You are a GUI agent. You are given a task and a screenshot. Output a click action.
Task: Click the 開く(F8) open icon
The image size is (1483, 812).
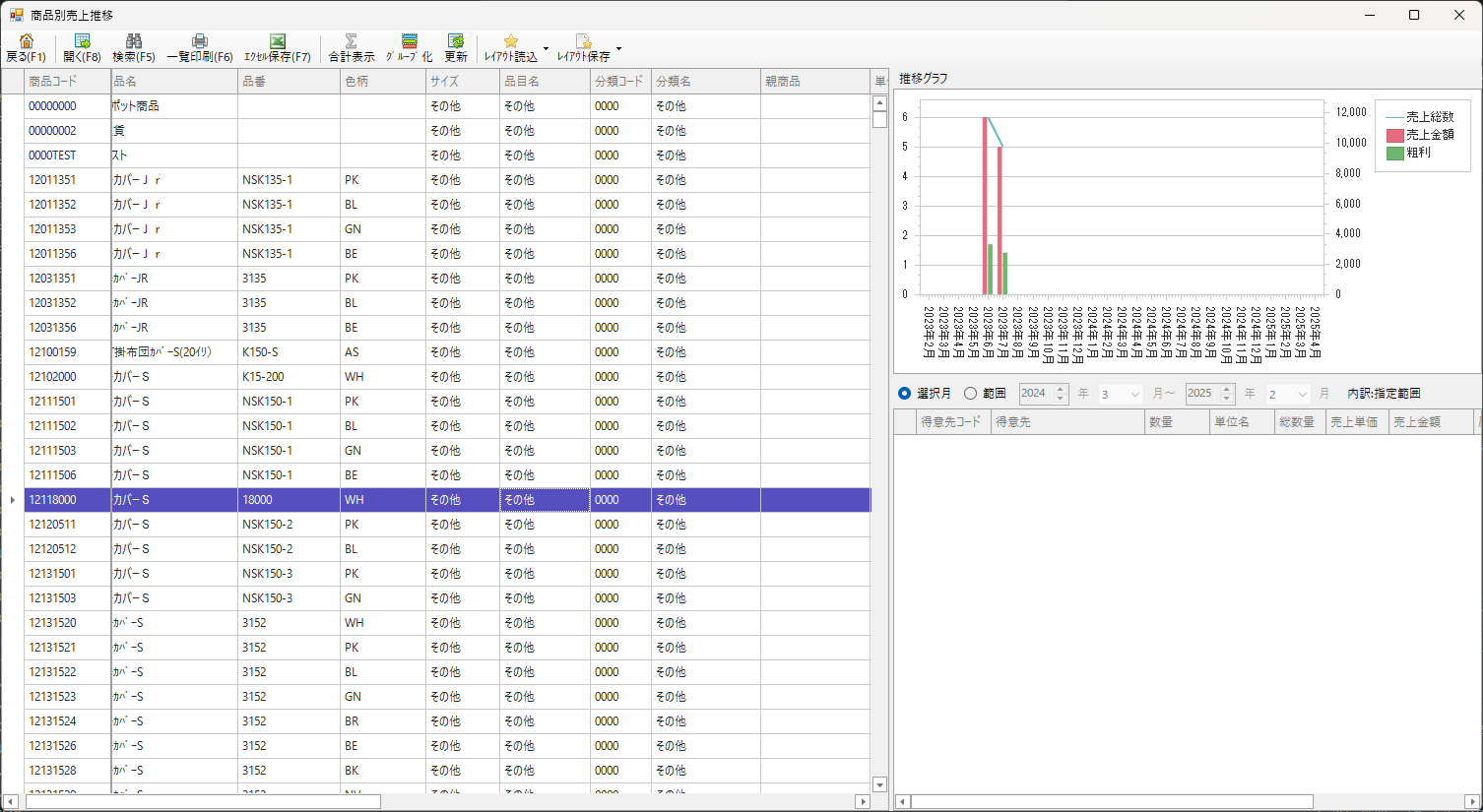point(82,41)
